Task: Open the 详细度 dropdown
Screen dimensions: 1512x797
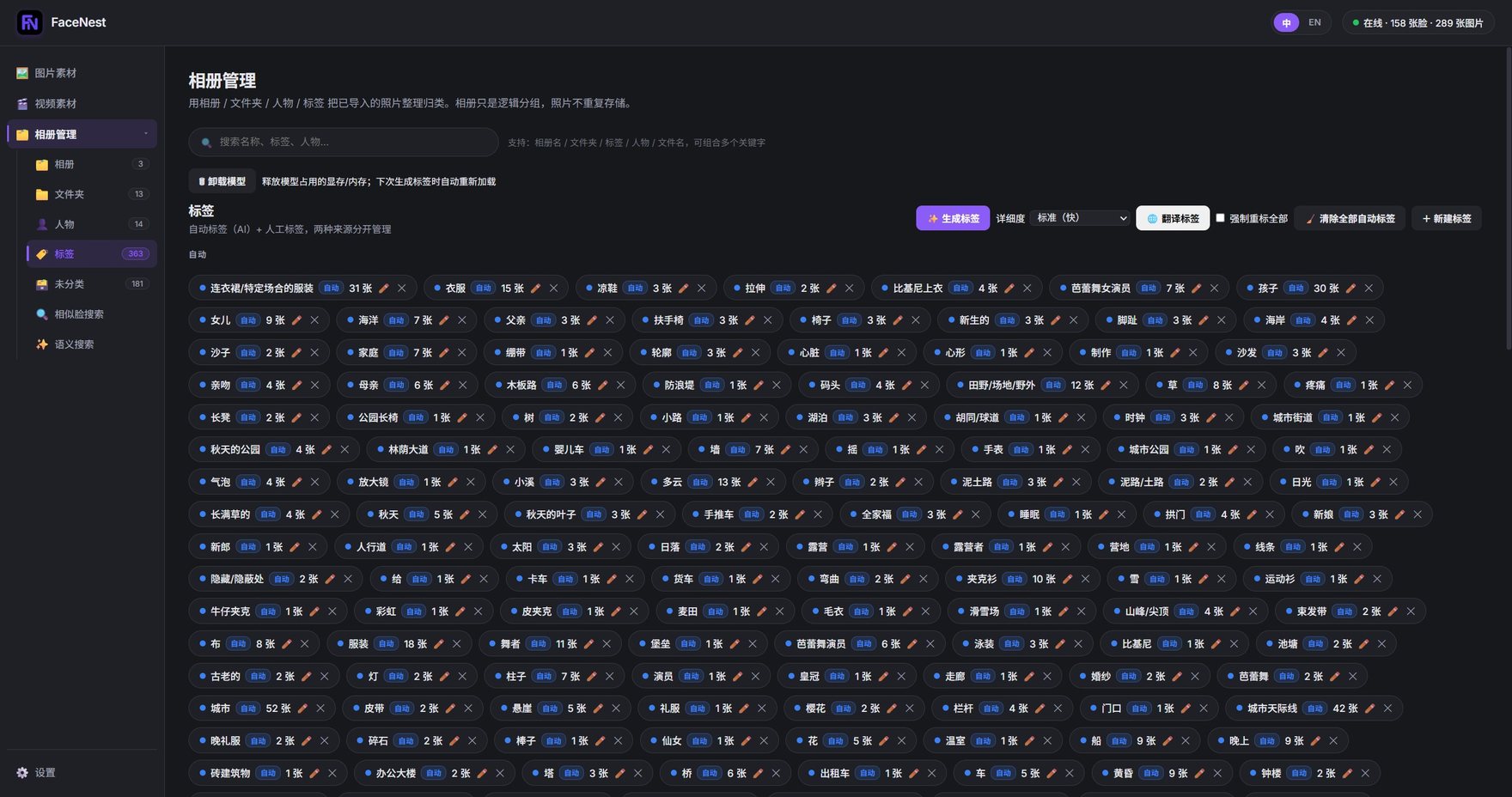Action: 1080,218
